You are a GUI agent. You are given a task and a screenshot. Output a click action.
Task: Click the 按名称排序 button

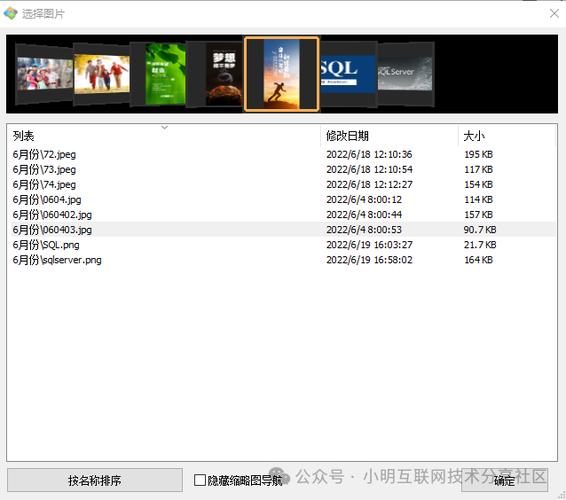95,480
